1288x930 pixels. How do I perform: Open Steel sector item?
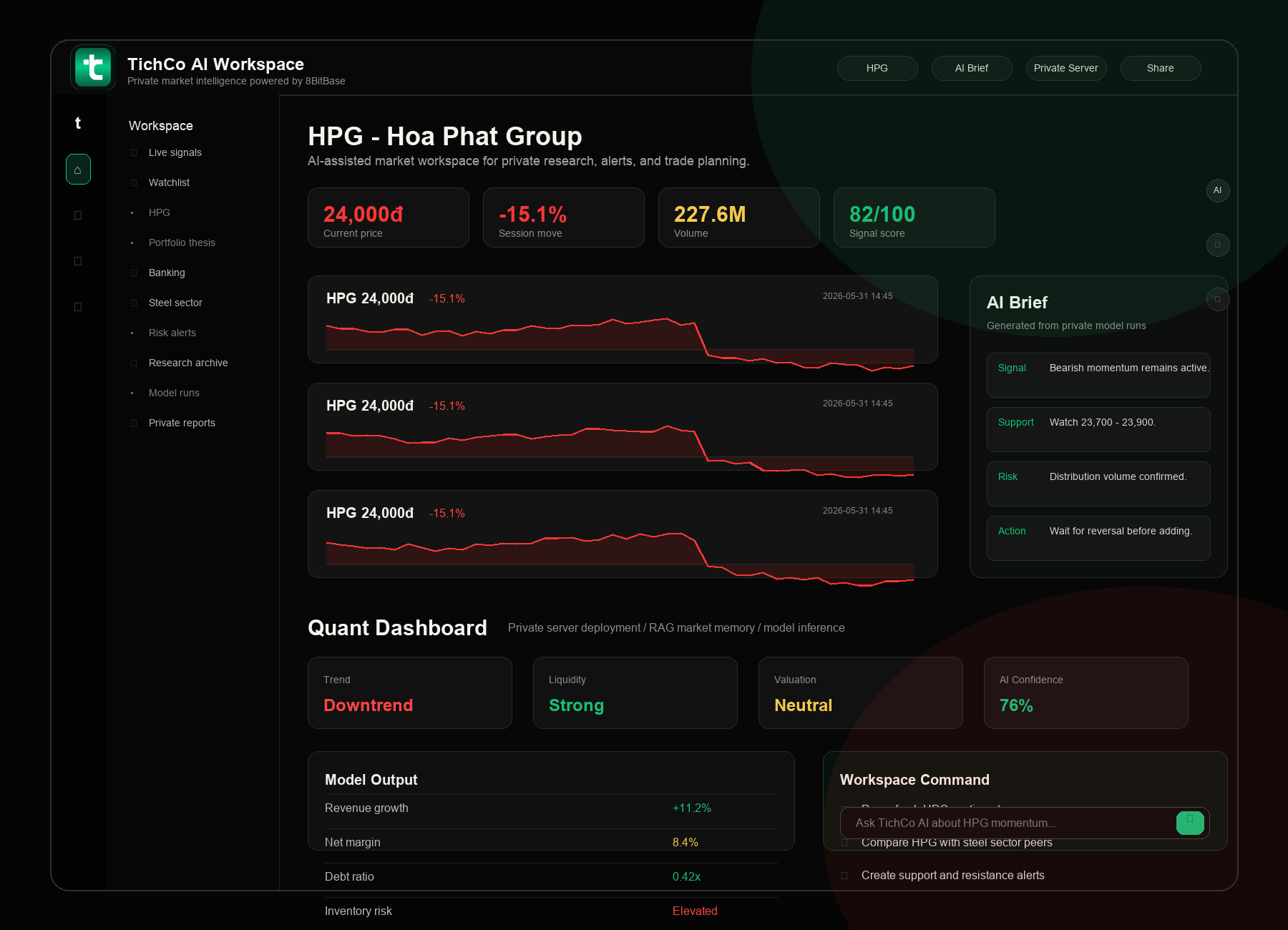coord(175,303)
